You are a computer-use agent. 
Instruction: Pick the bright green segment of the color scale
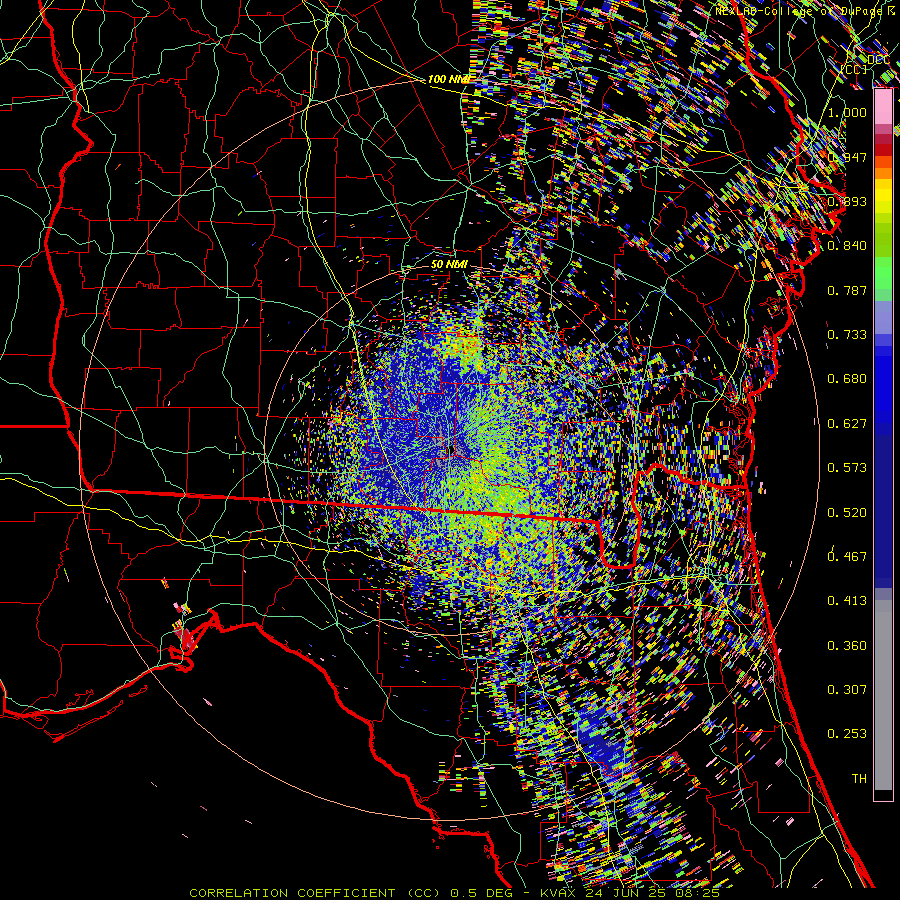point(883,273)
